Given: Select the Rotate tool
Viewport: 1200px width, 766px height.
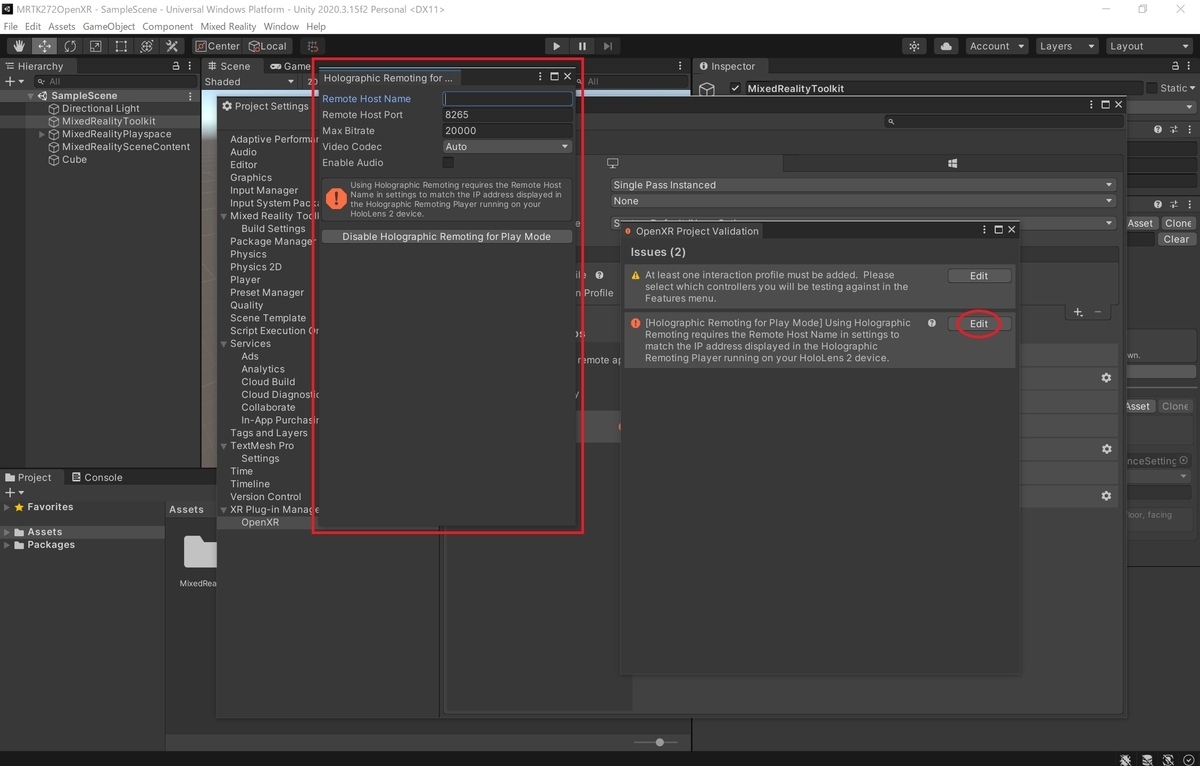Looking at the screenshot, I should [x=70, y=46].
